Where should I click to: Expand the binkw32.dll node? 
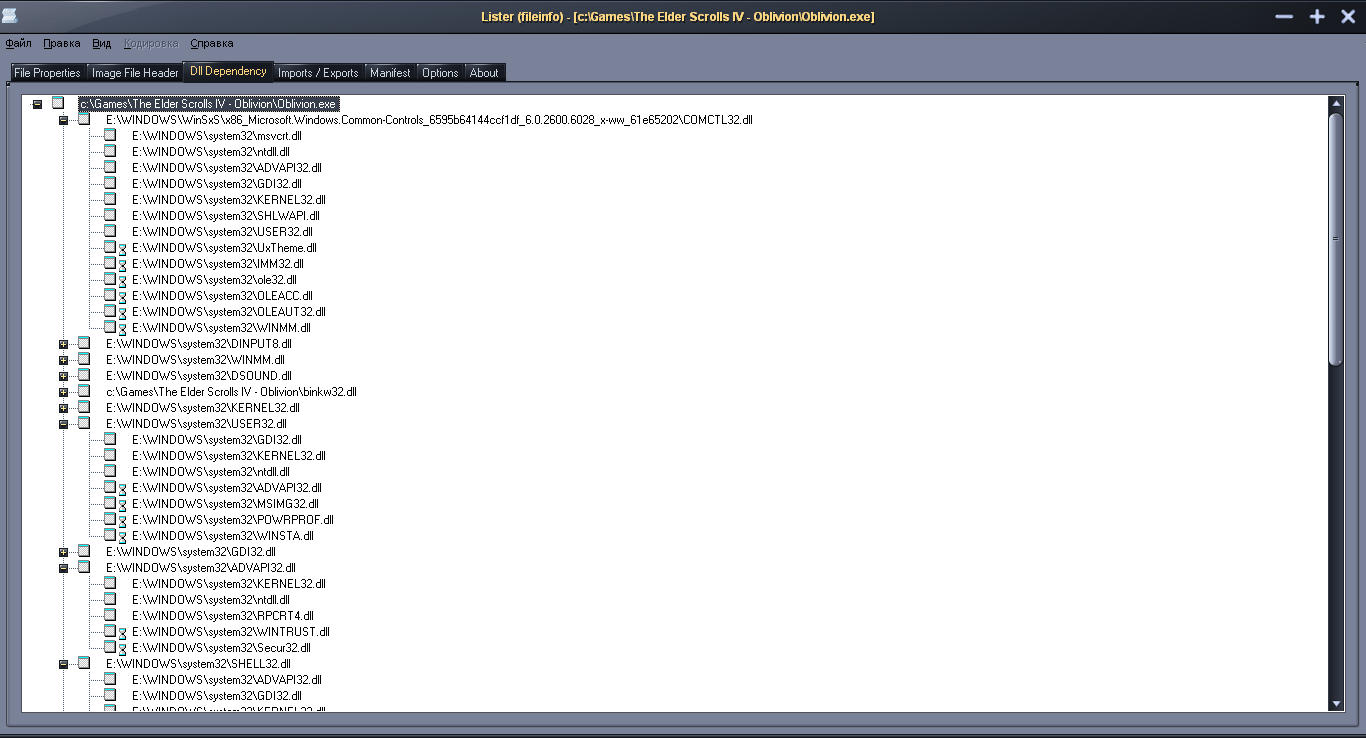point(63,391)
